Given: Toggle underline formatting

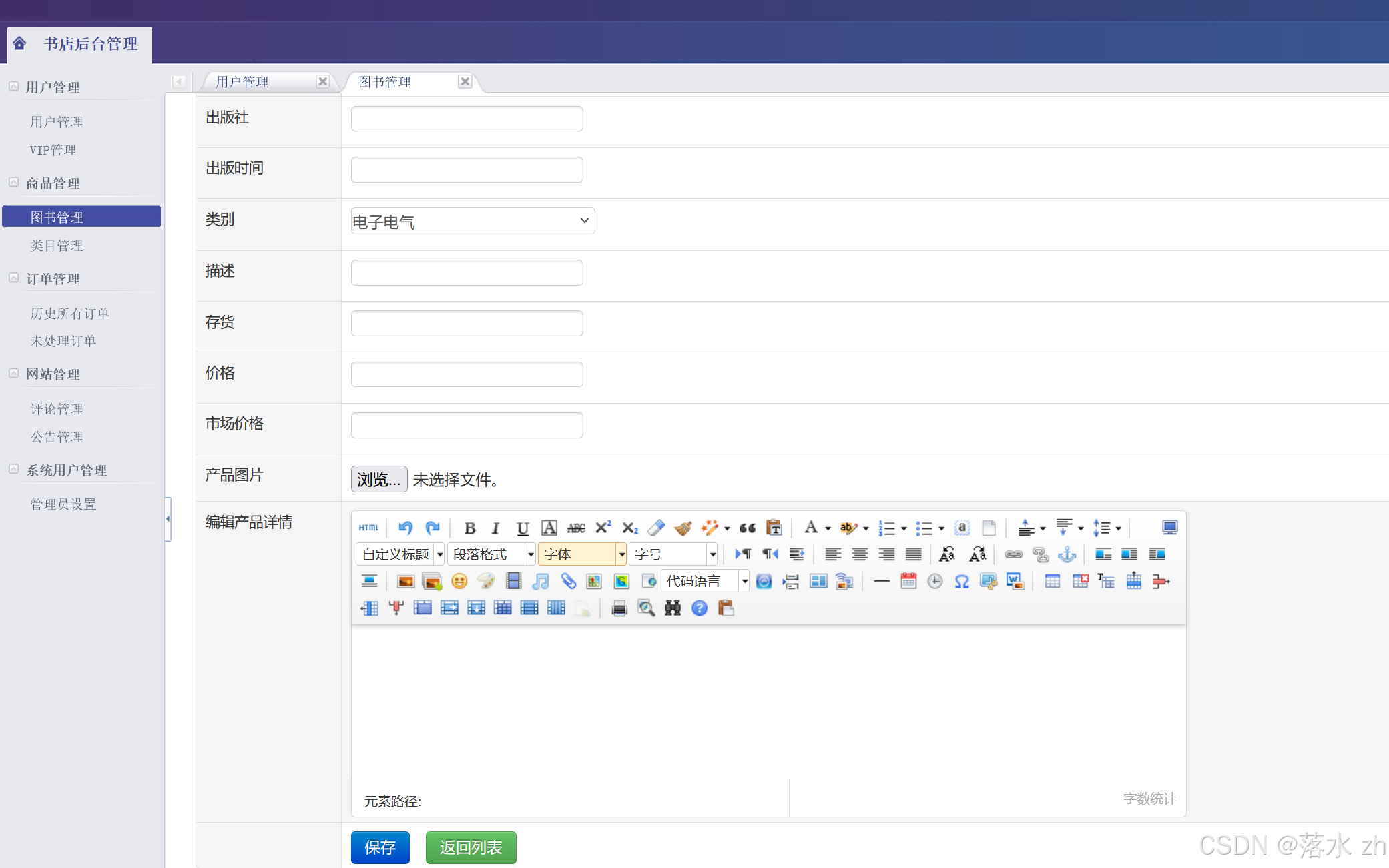Looking at the screenshot, I should (523, 528).
